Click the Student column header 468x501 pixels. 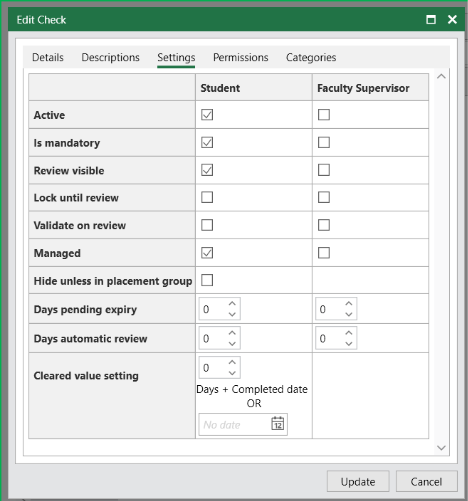pos(254,88)
